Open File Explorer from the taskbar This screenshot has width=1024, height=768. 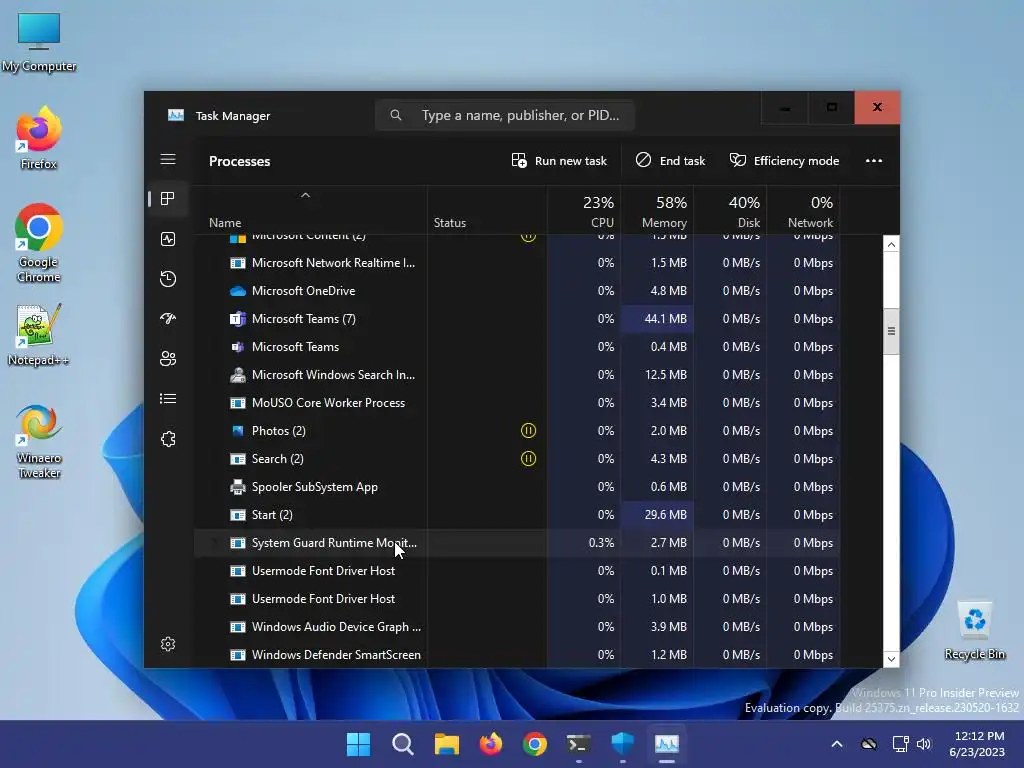coord(447,744)
